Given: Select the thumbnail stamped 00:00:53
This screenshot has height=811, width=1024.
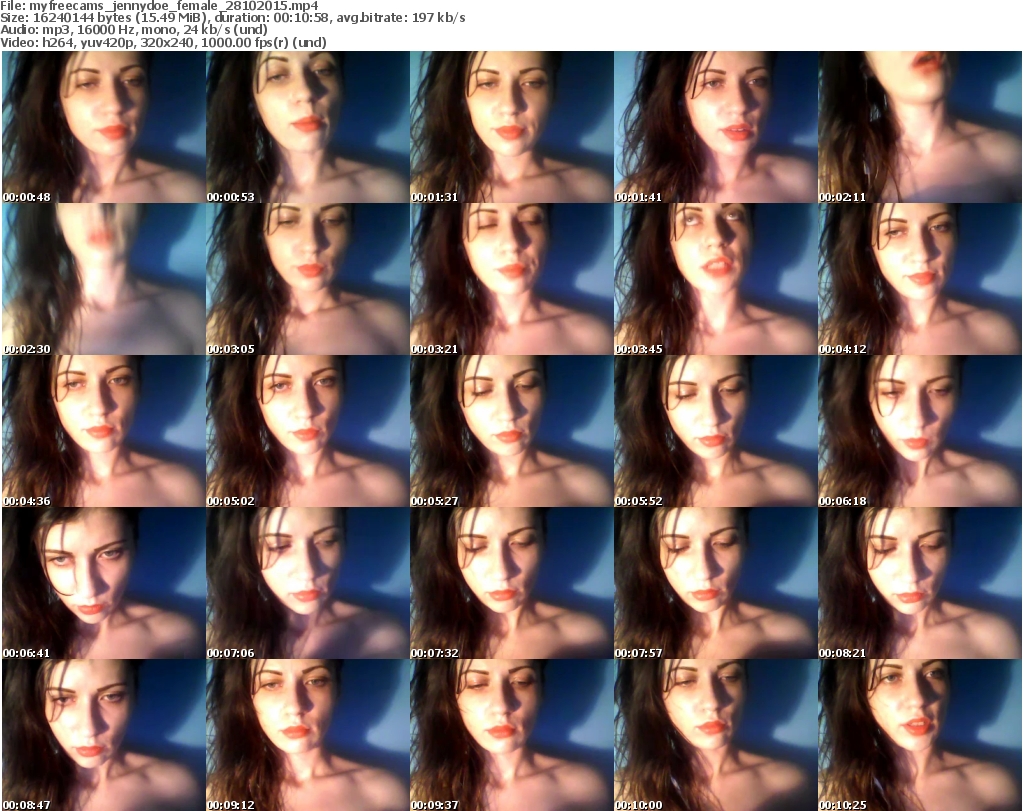Looking at the screenshot, I should pos(308,127).
